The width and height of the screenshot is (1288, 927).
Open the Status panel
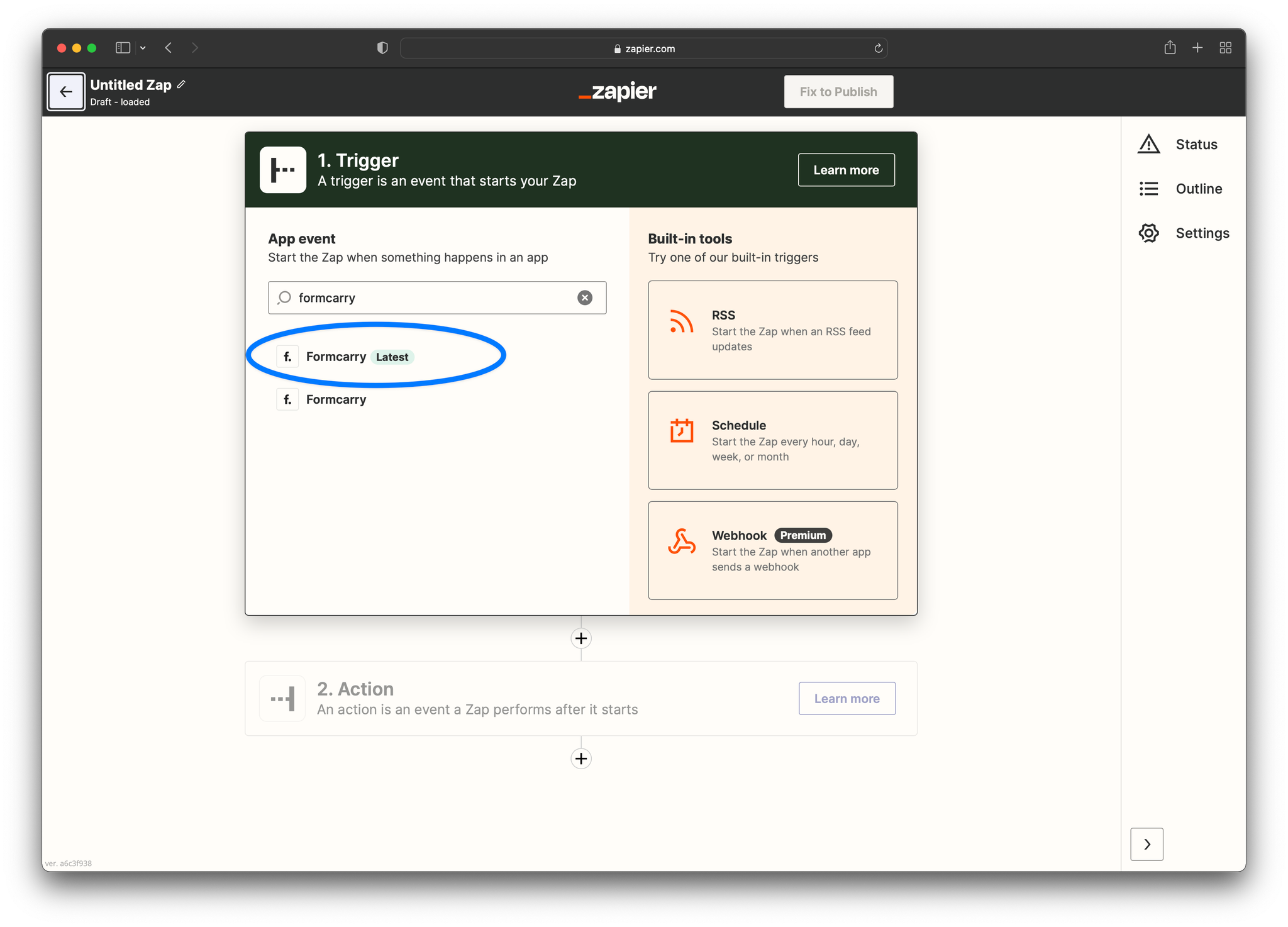[x=1177, y=145]
